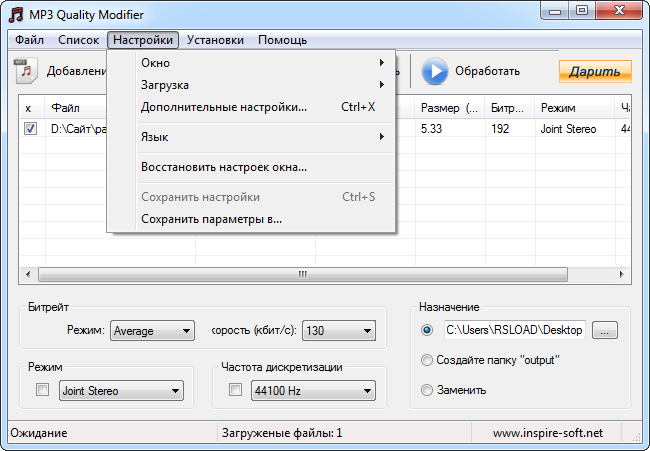This screenshot has height=451, width=650.
Task: Enable the sampling frequency checkbox
Action: [235, 390]
